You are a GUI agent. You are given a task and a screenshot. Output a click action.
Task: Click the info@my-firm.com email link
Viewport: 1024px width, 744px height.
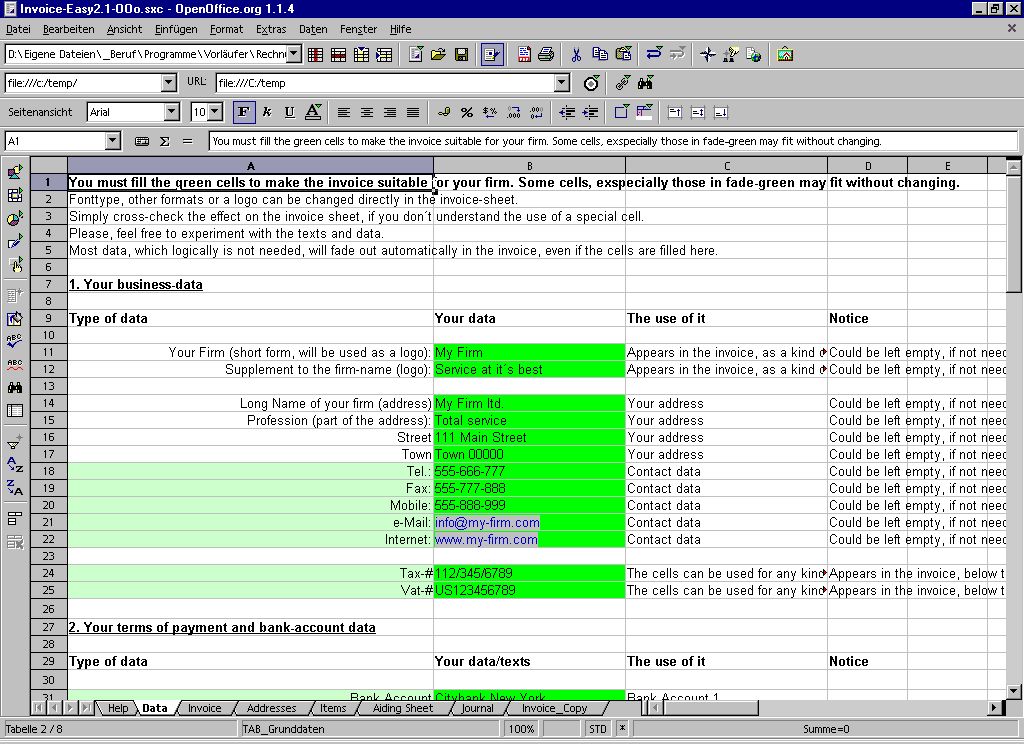(487, 523)
